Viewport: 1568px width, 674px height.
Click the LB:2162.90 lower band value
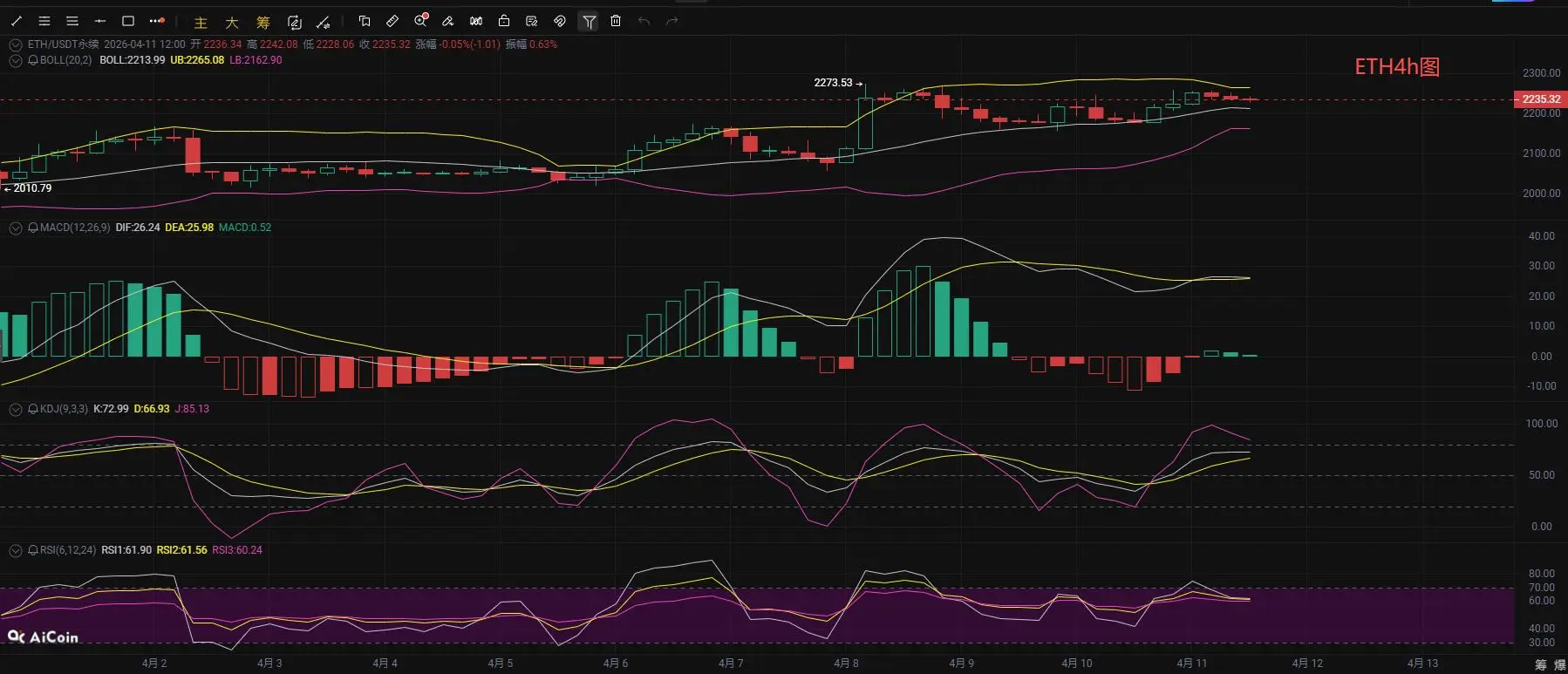(256, 60)
